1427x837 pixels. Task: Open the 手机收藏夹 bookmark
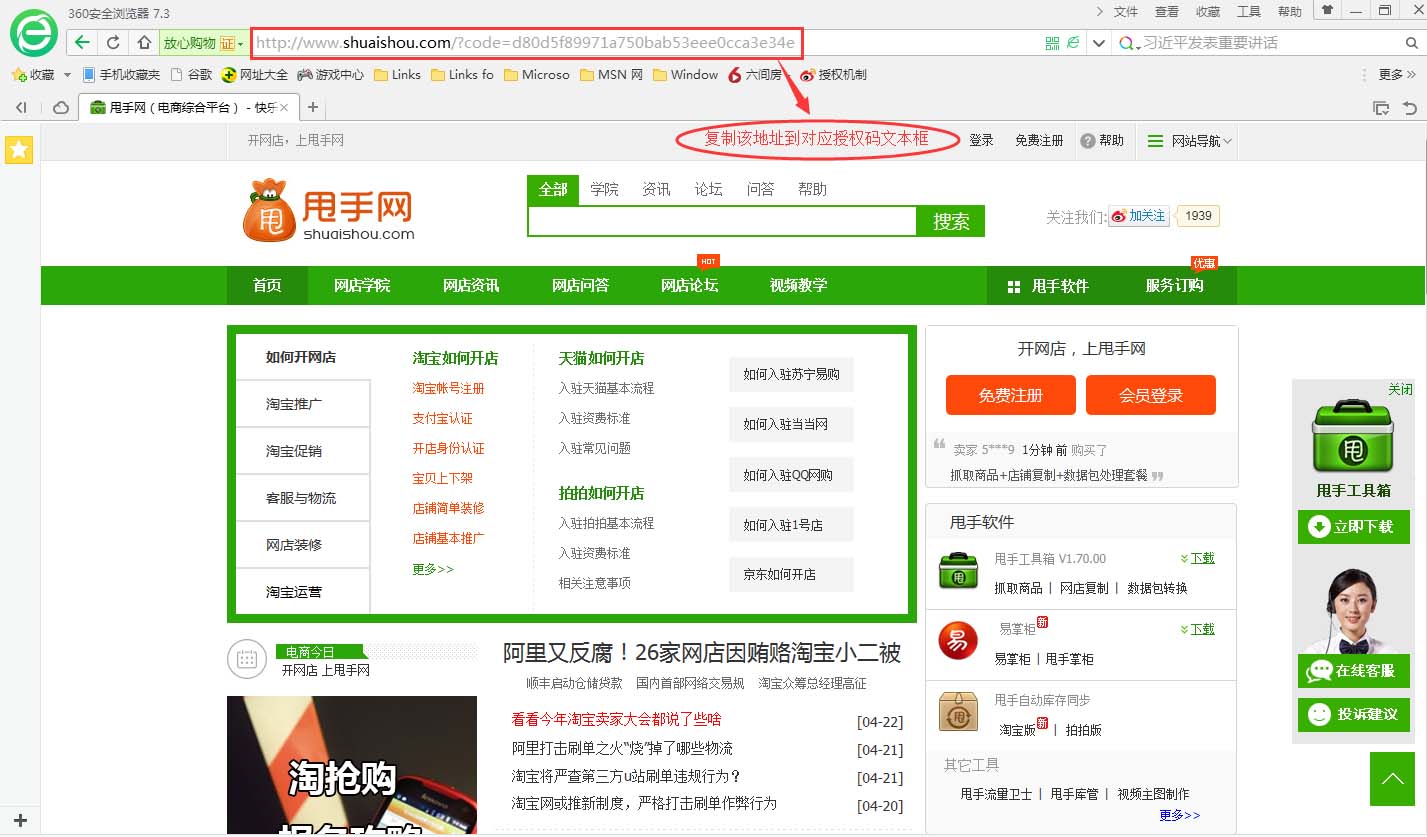(121, 75)
